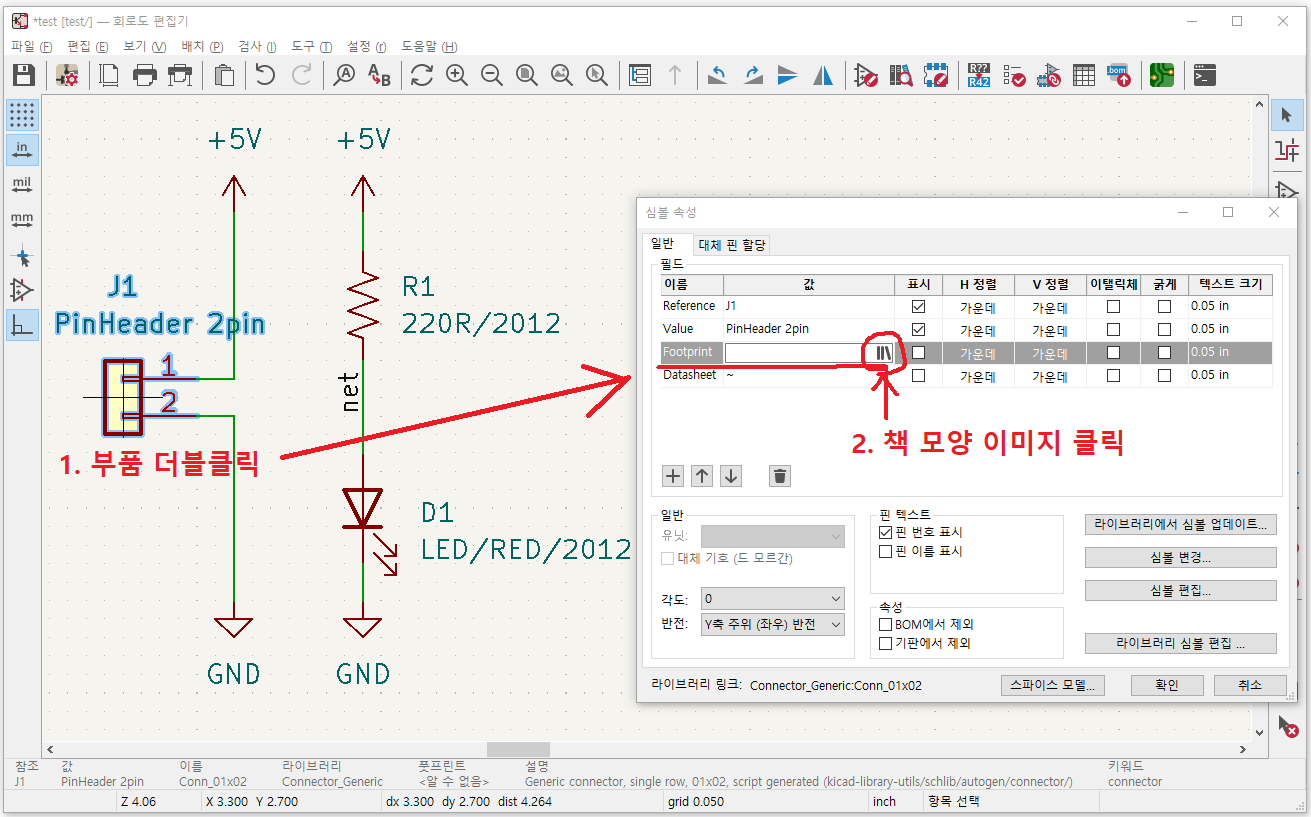Open the Footprint Editor icon
Image resolution: width=1311 pixels, height=817 pixels.
coord(936,75)
